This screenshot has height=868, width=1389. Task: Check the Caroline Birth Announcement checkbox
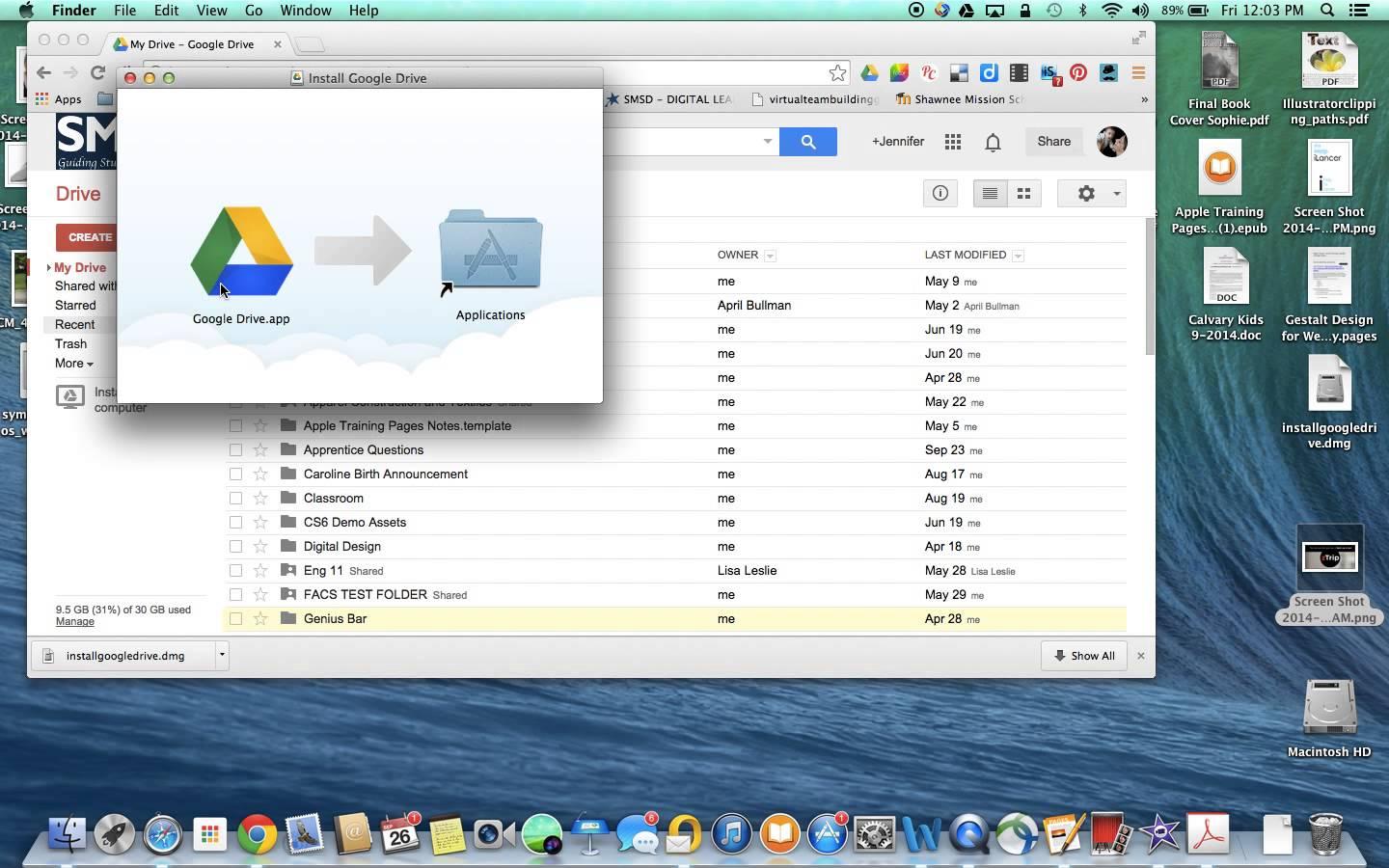(x=235, y=475)
